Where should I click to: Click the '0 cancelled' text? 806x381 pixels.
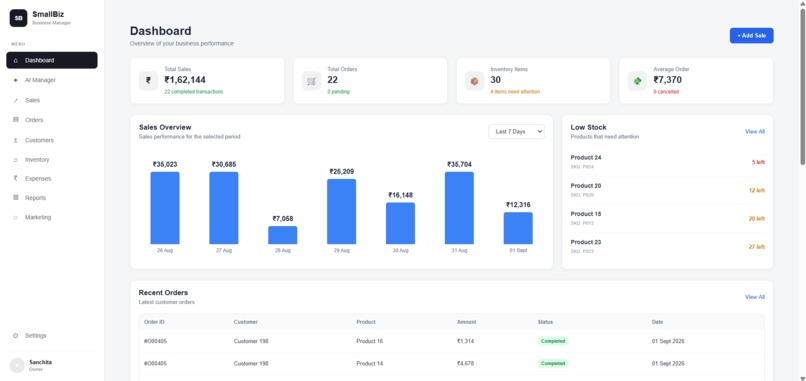[666, 92]
